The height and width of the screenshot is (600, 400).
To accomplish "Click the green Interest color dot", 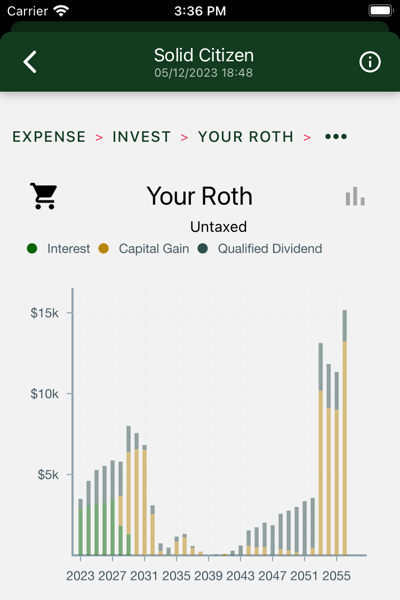I will tap(32, 249).
